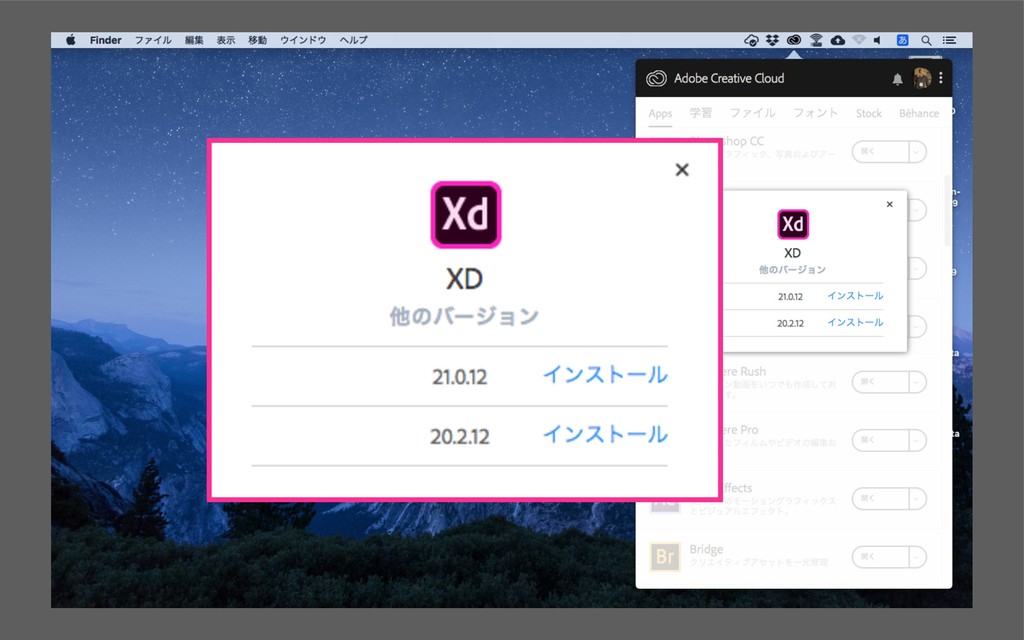Expand the After Effects open-button dropdown arrow
Image resolution: width=1024 pixels, height=640 pixels.
pyautogui.click(x=917, y=499)
